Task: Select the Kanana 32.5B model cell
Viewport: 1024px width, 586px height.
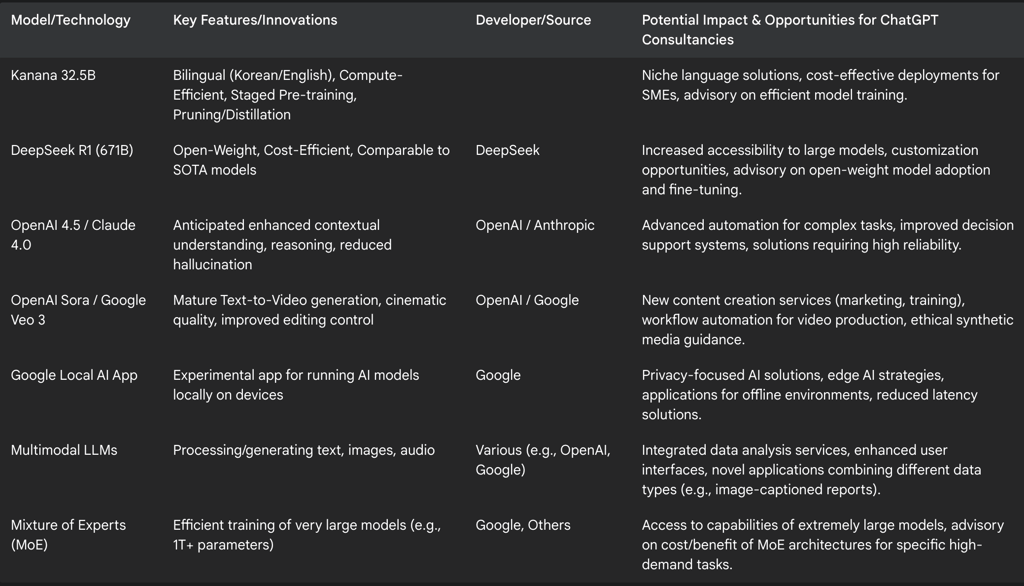Action: coord(53,75)
